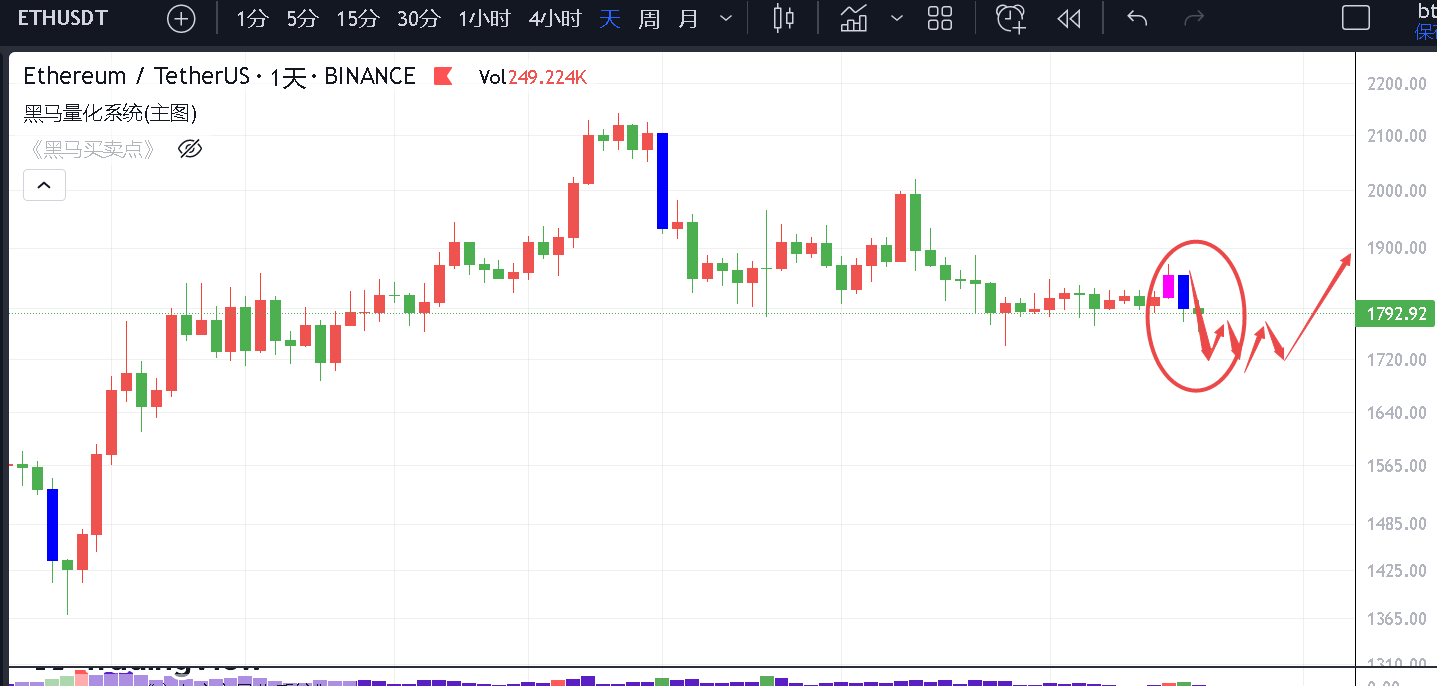Redo with the curved right arrow
1437x686 pixels.
[x=1193, y=18]
